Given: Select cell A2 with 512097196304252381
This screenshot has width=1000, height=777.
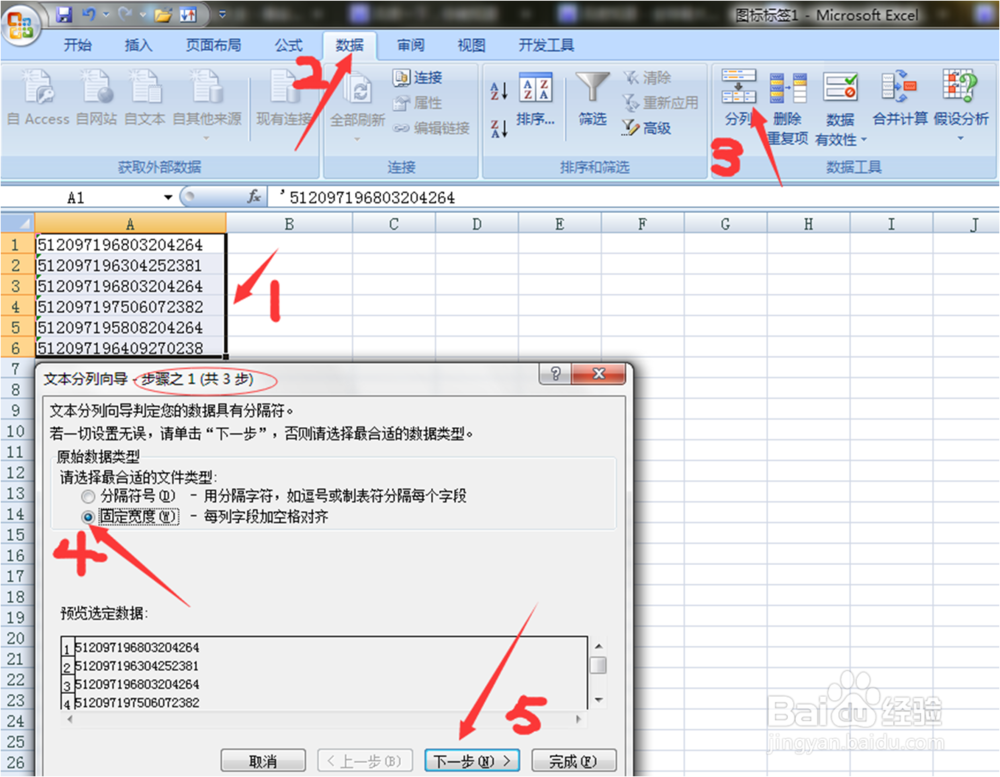Looking at the screenshot, I should (x=130, y=265).
